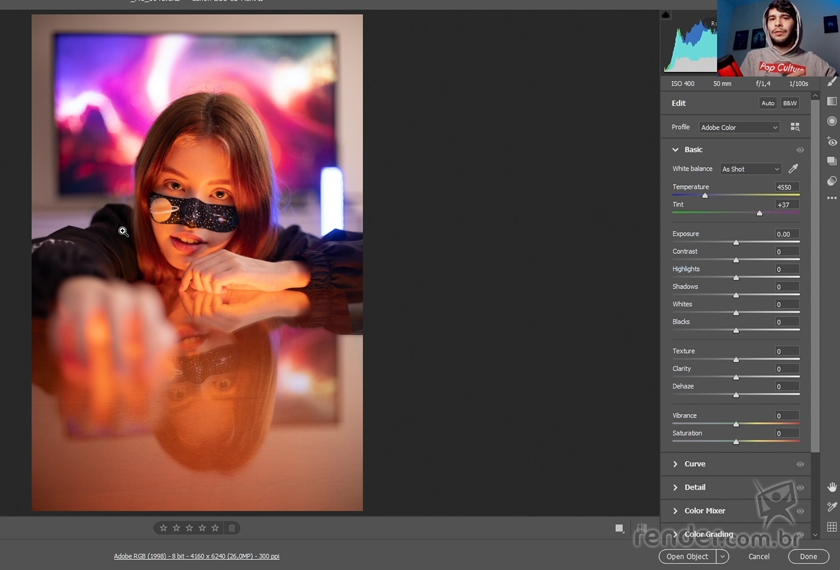Toggle Basic panel visibility eye
Viewport: 840px width, 570px height.
point(800,150)
